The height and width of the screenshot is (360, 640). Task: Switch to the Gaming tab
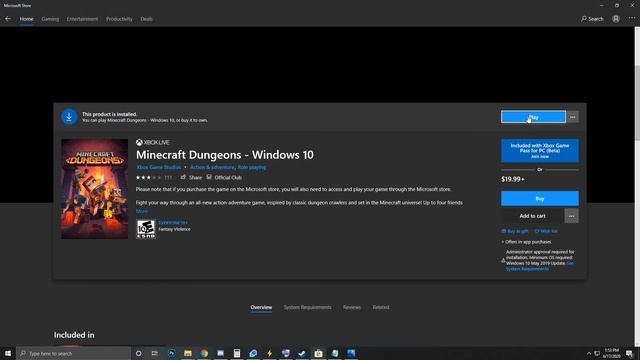click(50, 19)
